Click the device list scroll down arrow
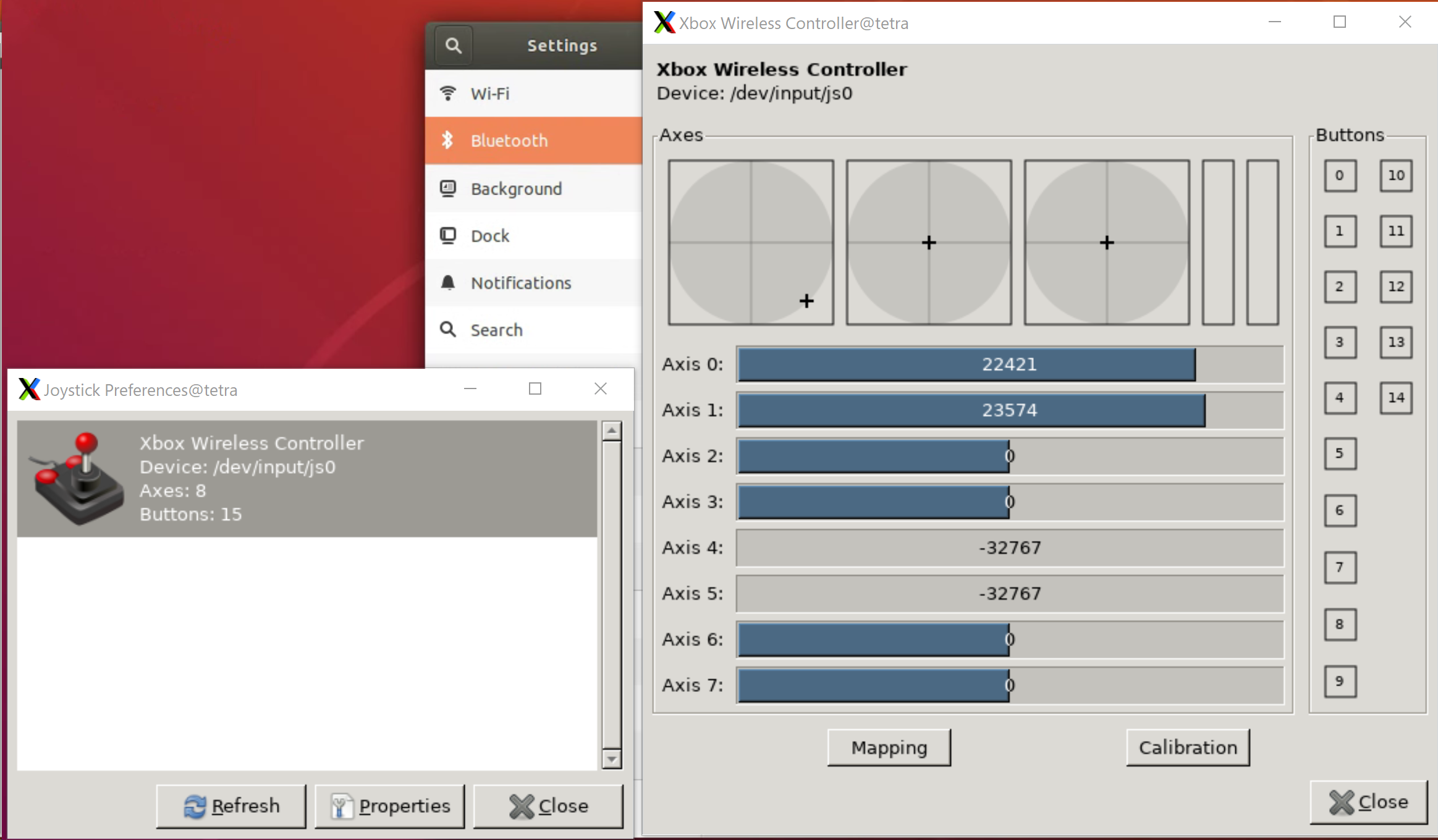Image resolution: width=1438 pixels, height=840 pixels. 612,759
